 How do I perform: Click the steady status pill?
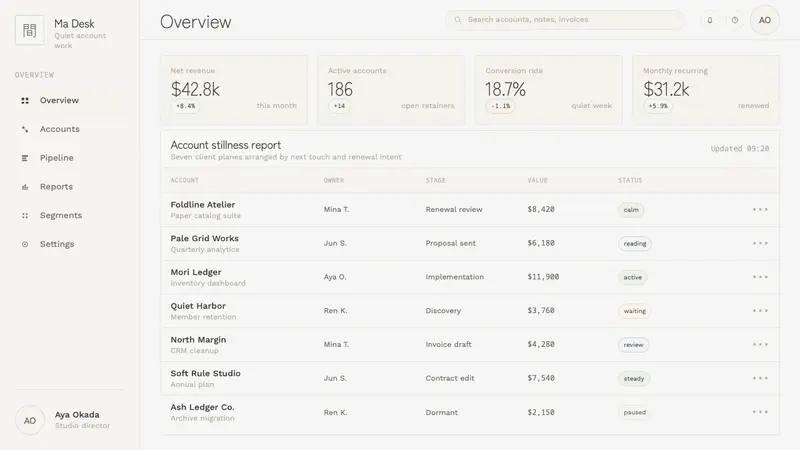[634, 379]
